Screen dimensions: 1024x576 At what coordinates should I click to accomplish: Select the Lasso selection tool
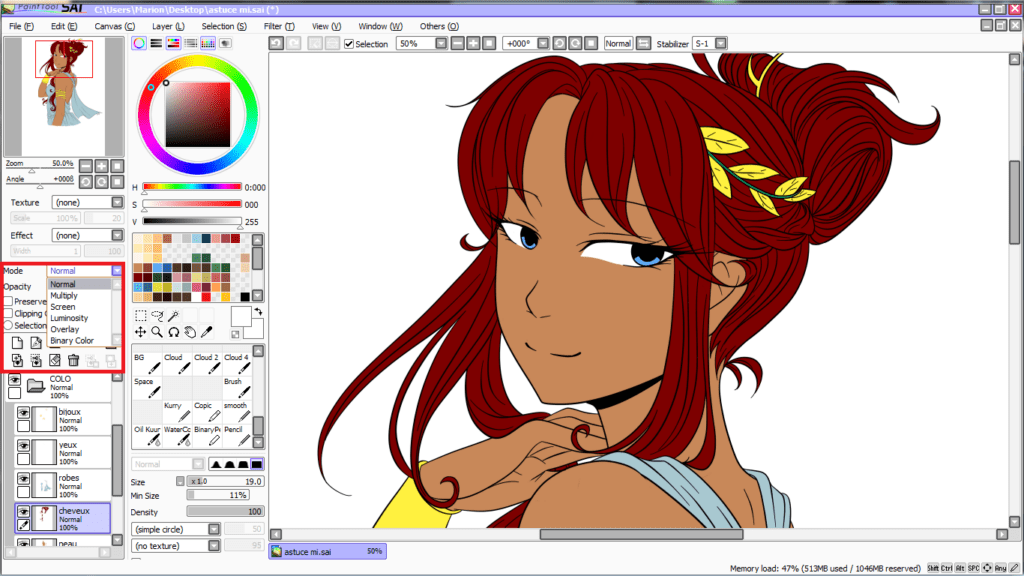coord(156,315)
